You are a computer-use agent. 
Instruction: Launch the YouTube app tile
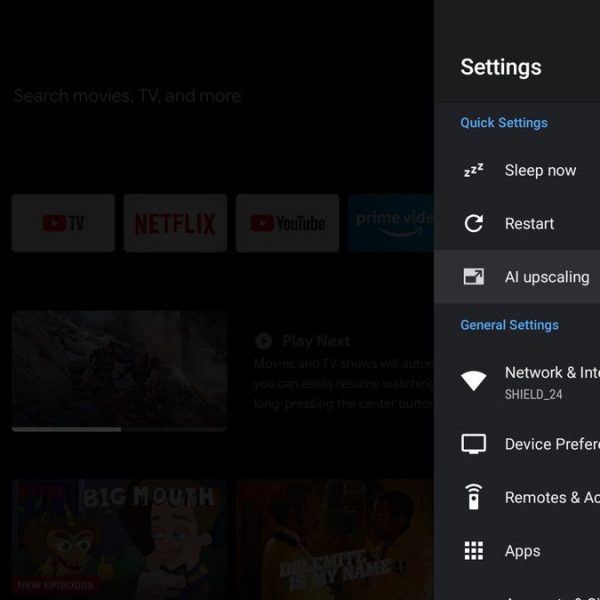(287, 223)
